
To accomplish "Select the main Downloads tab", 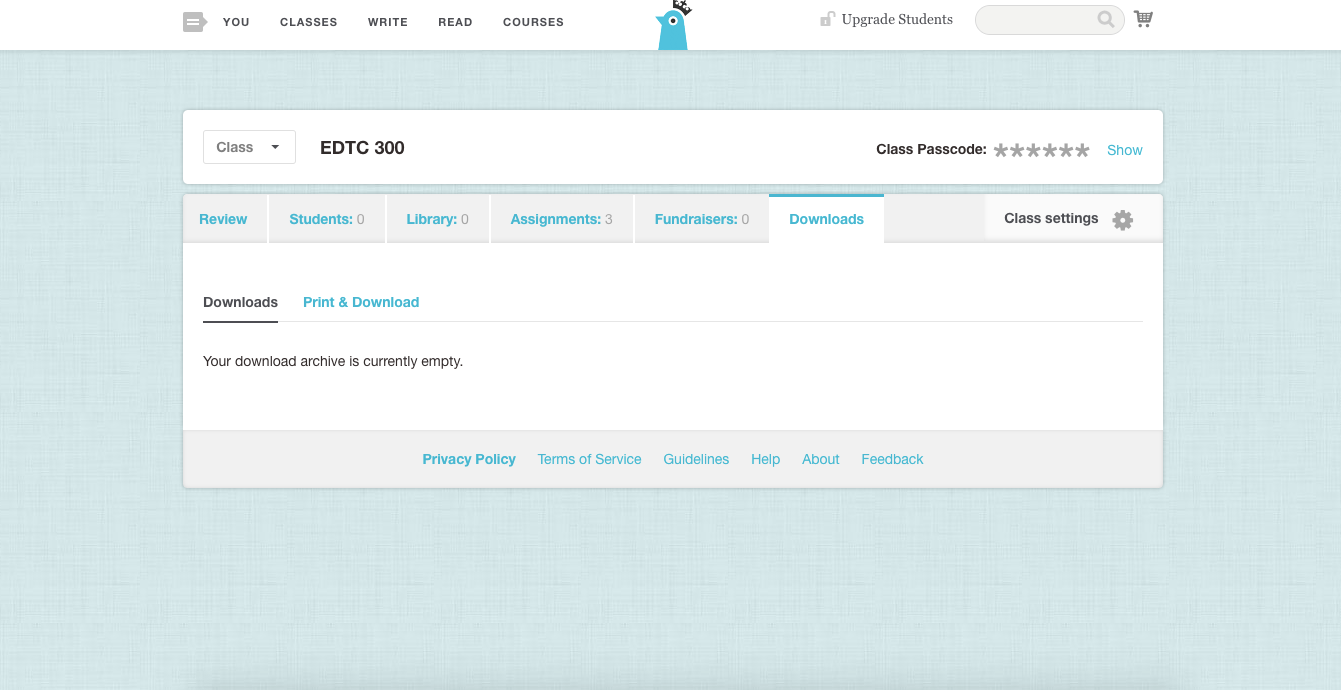I will (x=826, y=219).
